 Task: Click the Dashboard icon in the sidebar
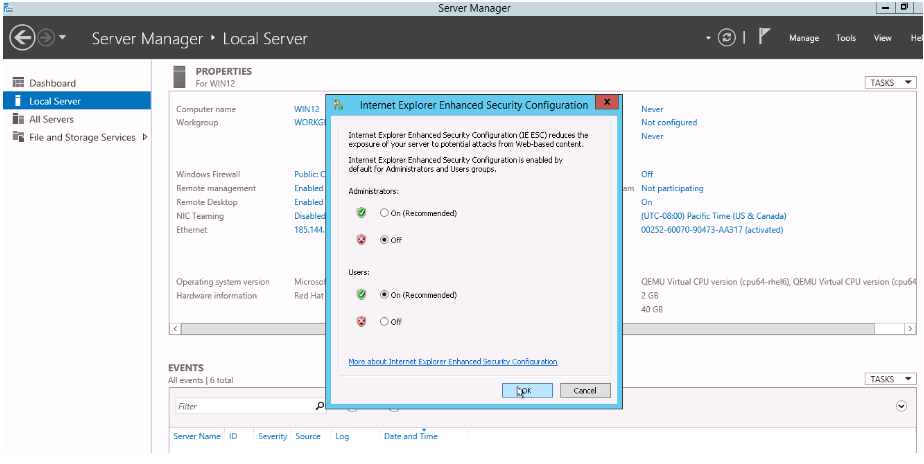[x=18, y=83]
